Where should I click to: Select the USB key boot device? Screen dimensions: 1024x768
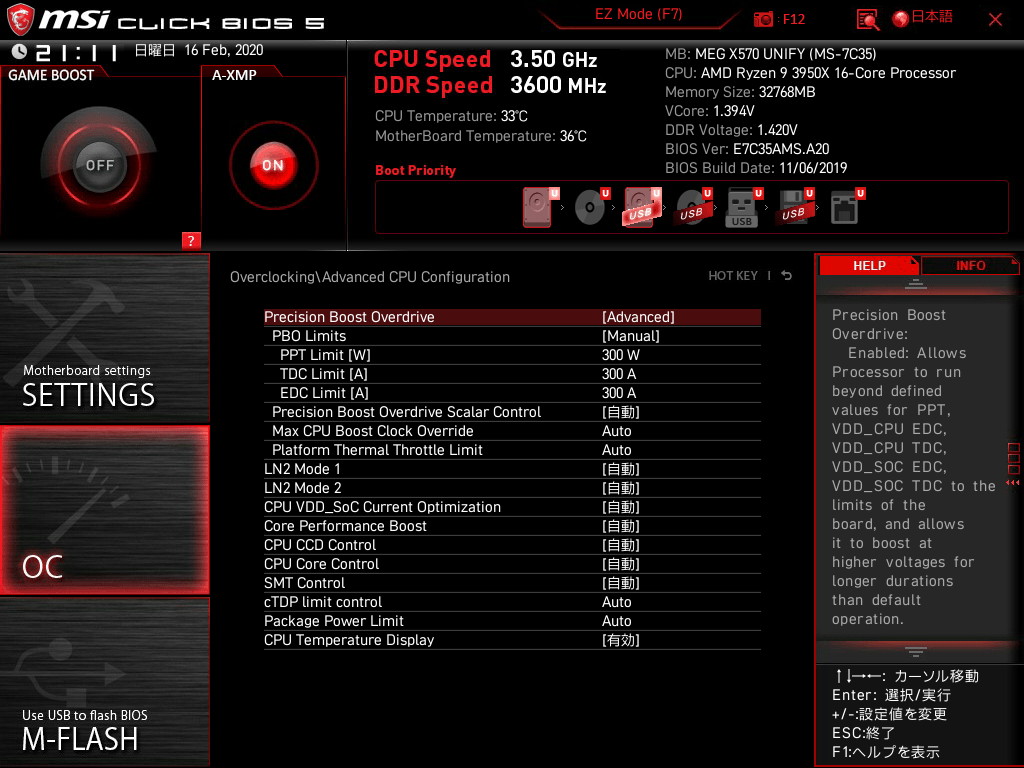[743, 207]
